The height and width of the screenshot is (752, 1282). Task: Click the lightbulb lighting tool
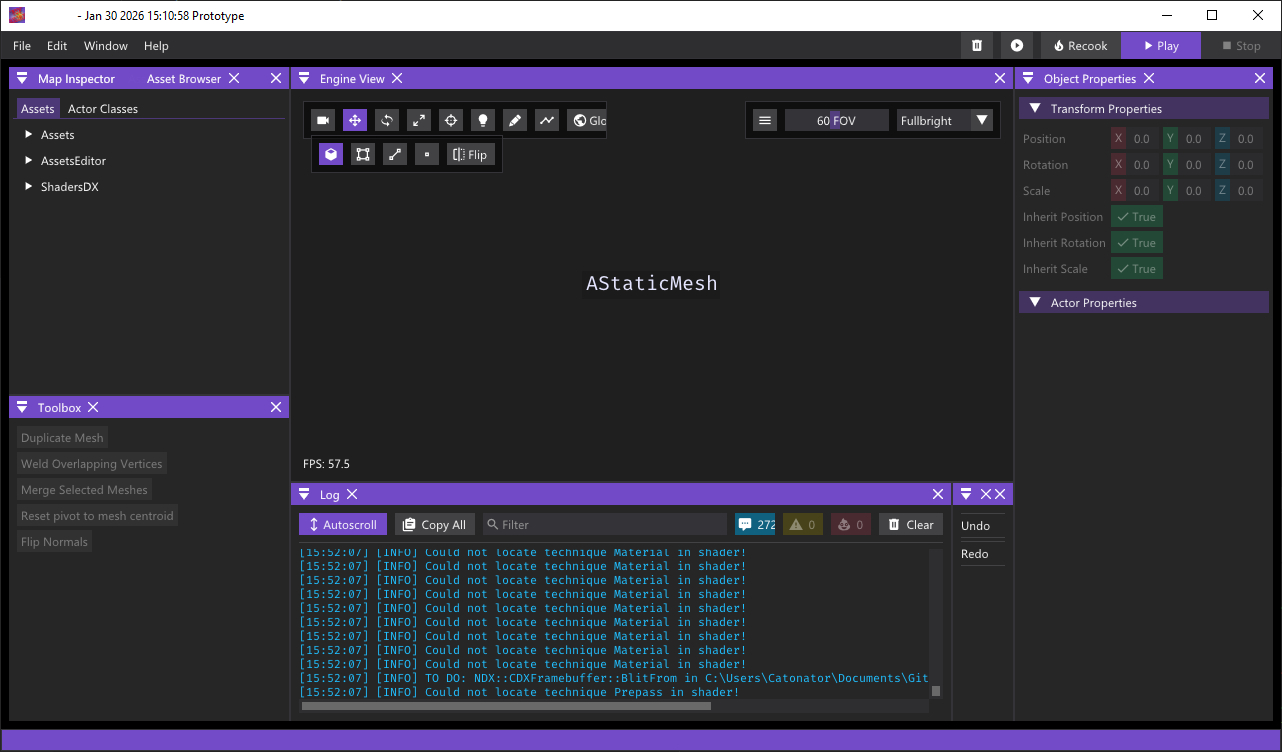tap(482, 120)
